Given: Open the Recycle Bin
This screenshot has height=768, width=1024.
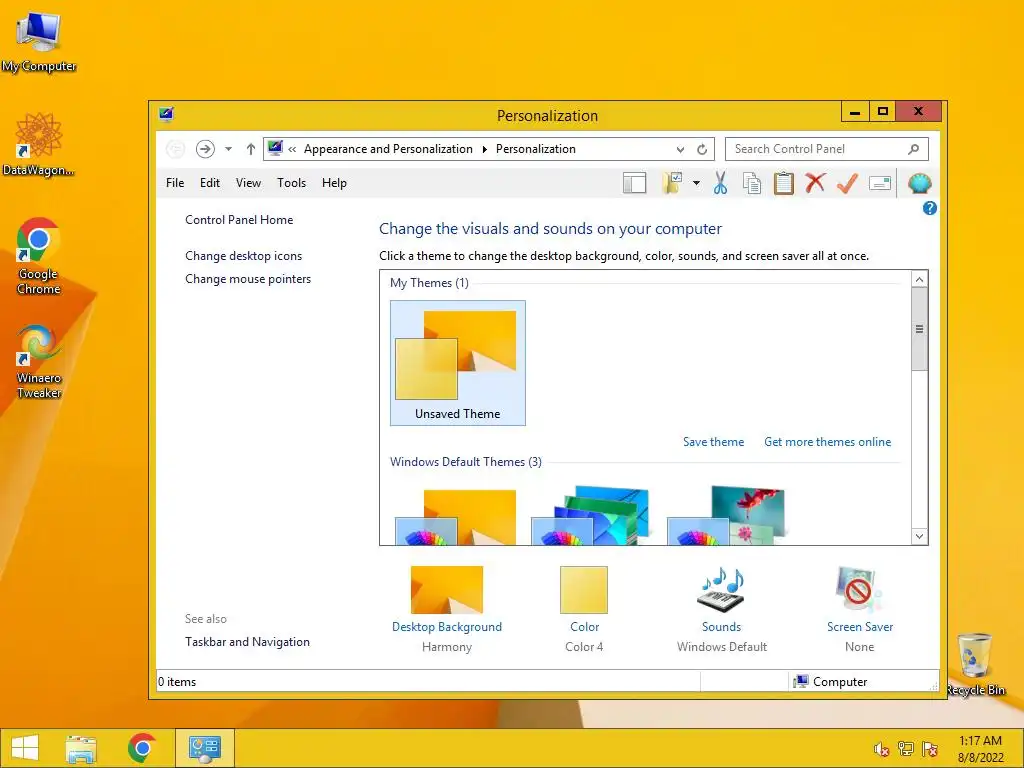Looking at the screenshot, I should [x=975, y=664].
